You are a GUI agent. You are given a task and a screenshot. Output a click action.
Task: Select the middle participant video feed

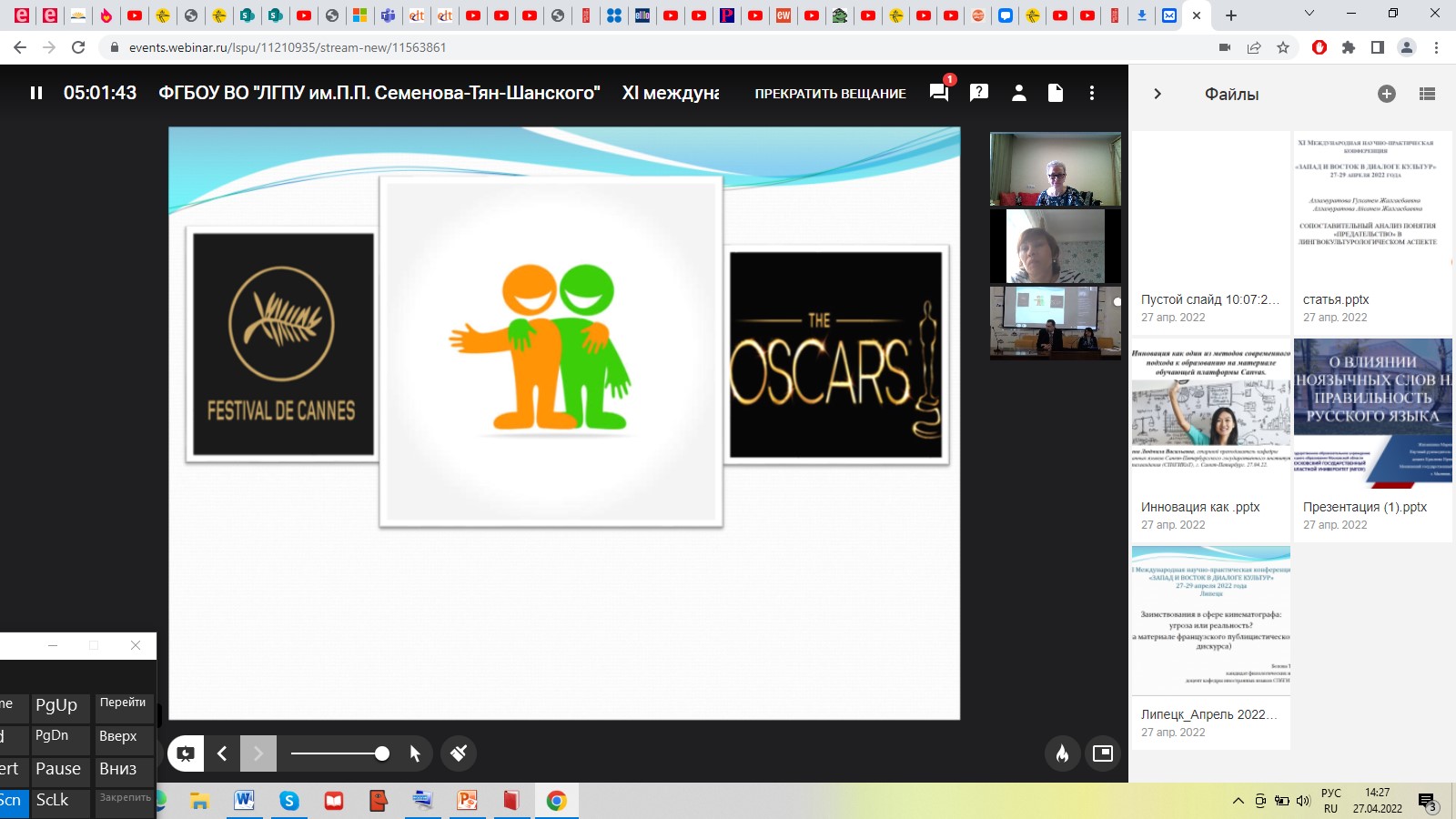tap(1056, 246)
